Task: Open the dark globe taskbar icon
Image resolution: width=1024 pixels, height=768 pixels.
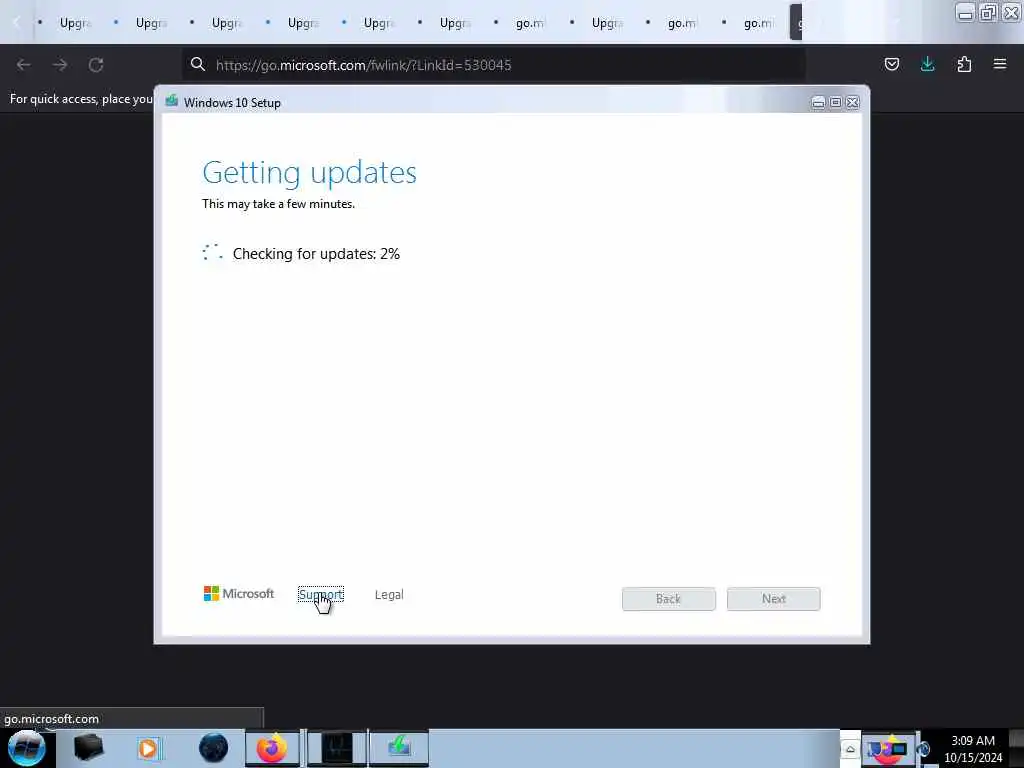Action: 213,748
